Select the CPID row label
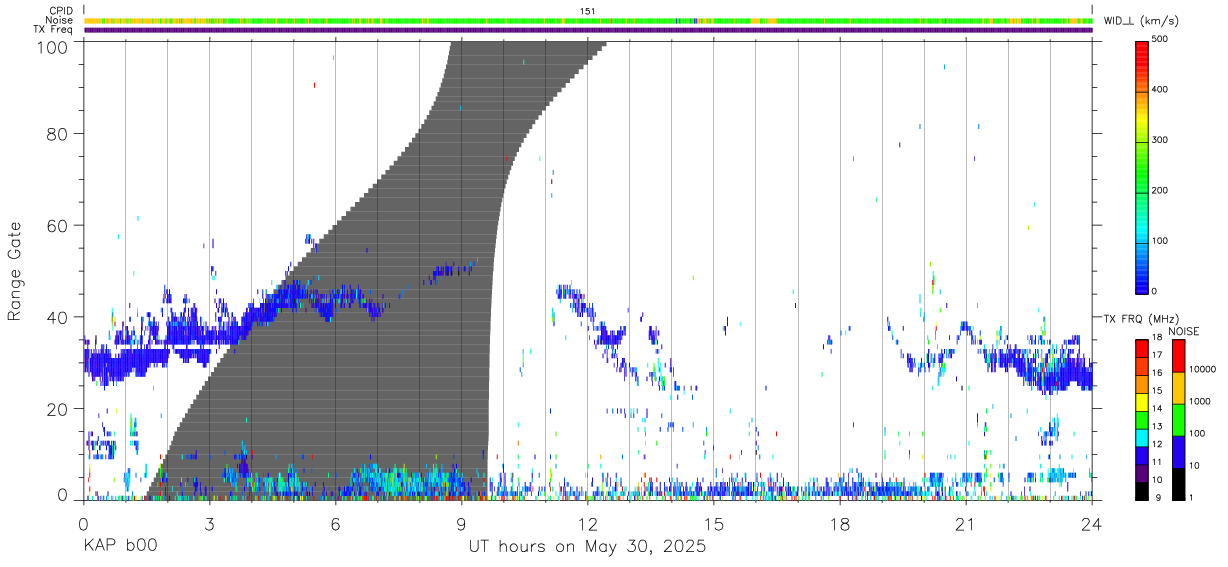The height and width of the screenshot is (567, 1228). (x=62, y=11)
